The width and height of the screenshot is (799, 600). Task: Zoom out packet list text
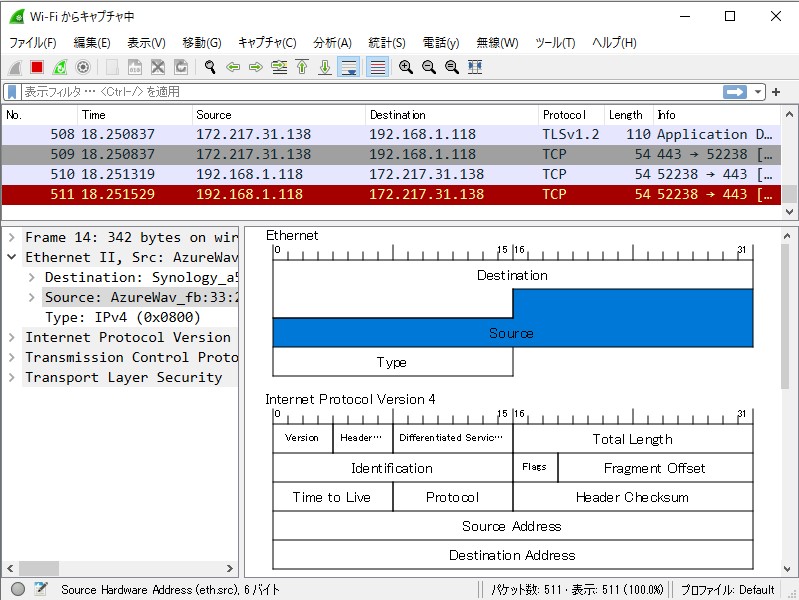point(429,67)
